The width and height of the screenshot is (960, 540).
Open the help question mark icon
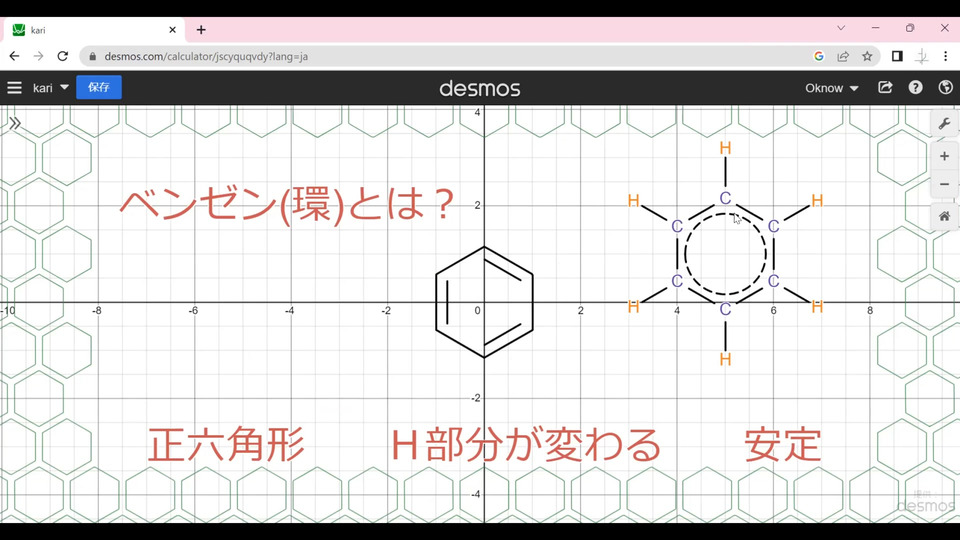[915, 88]
